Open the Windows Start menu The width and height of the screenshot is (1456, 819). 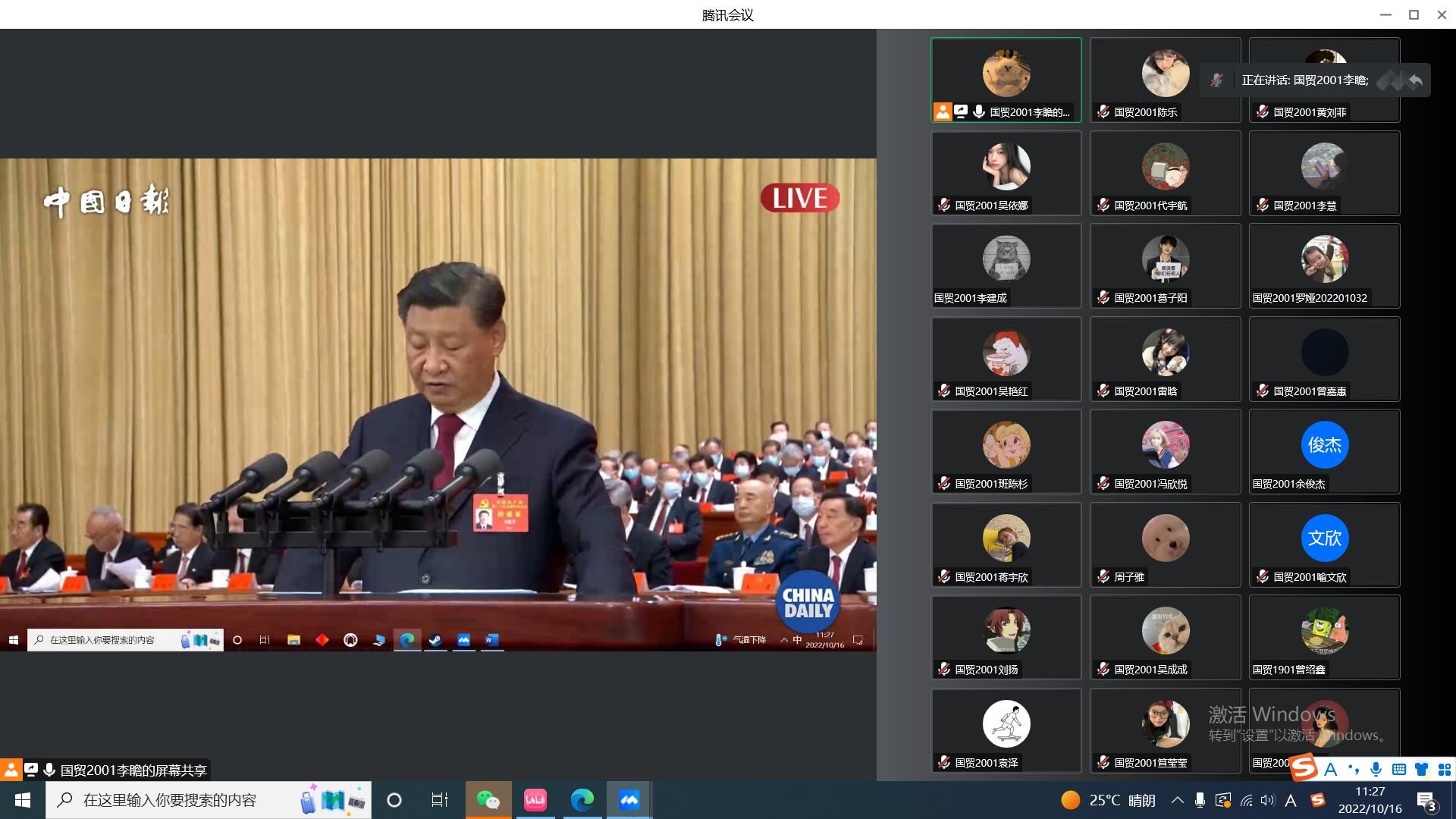click(23, 800)
